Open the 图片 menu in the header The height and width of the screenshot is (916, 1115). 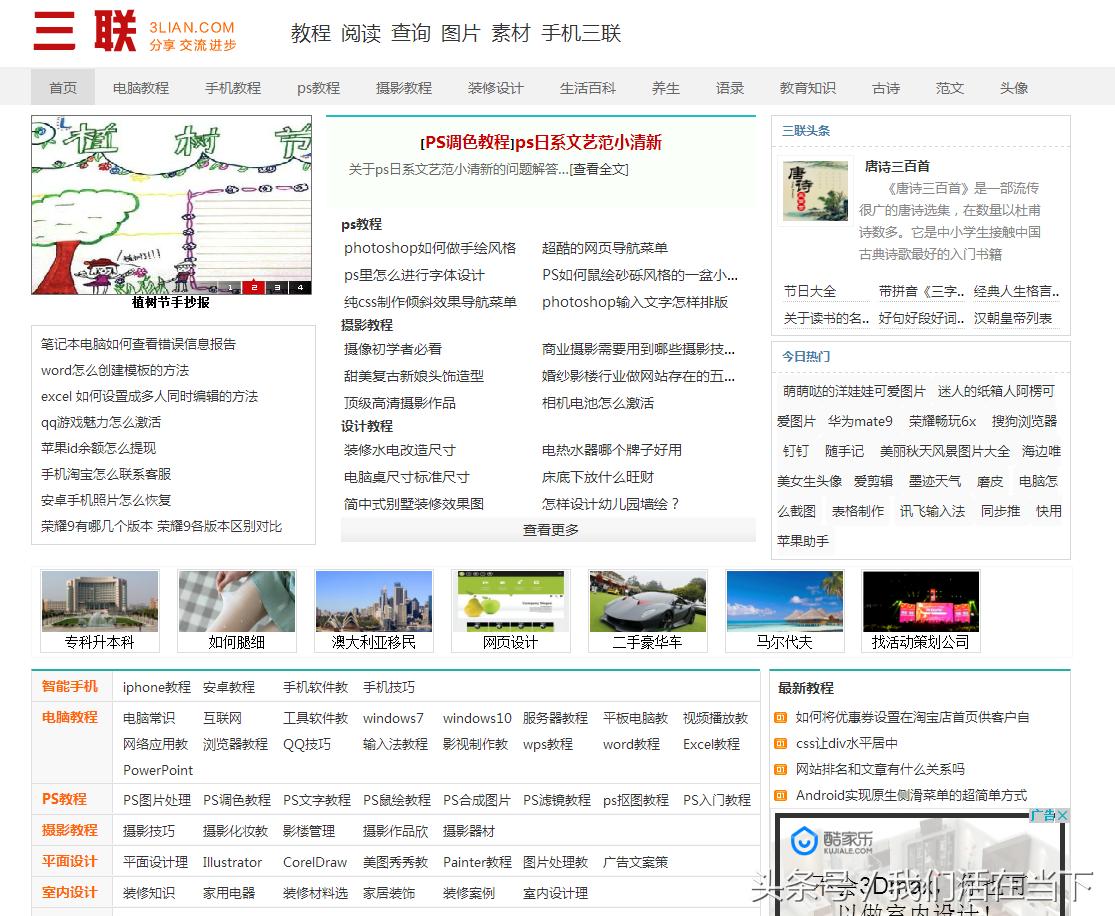[460, 33]
